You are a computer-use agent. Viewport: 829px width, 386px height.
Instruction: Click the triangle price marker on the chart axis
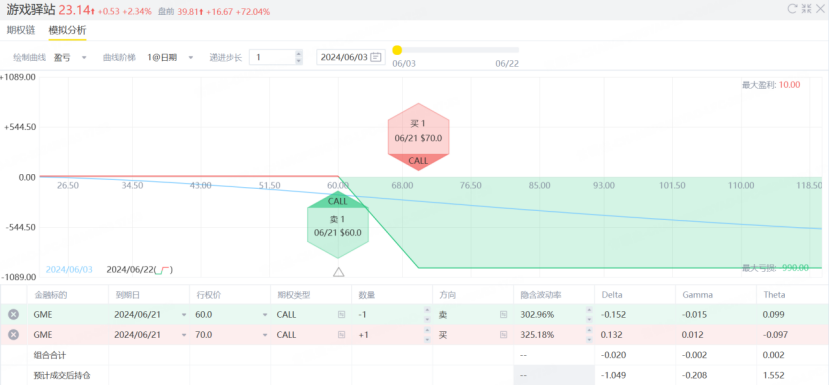(339, 272)
